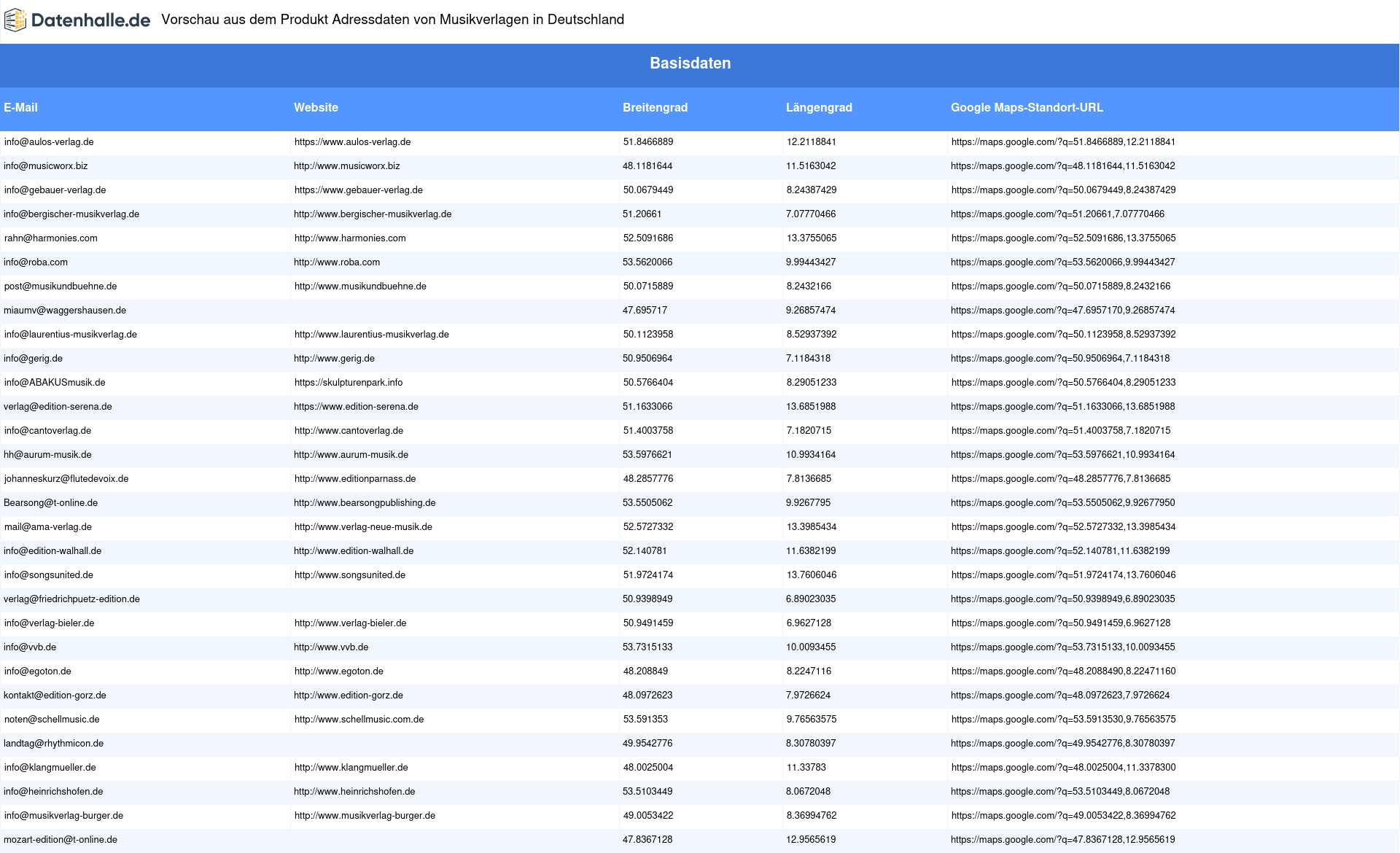Viewport: 1400px width, 853px height.
Task: Open website http://www.edition-walhall.de
Action: (354, 551)
